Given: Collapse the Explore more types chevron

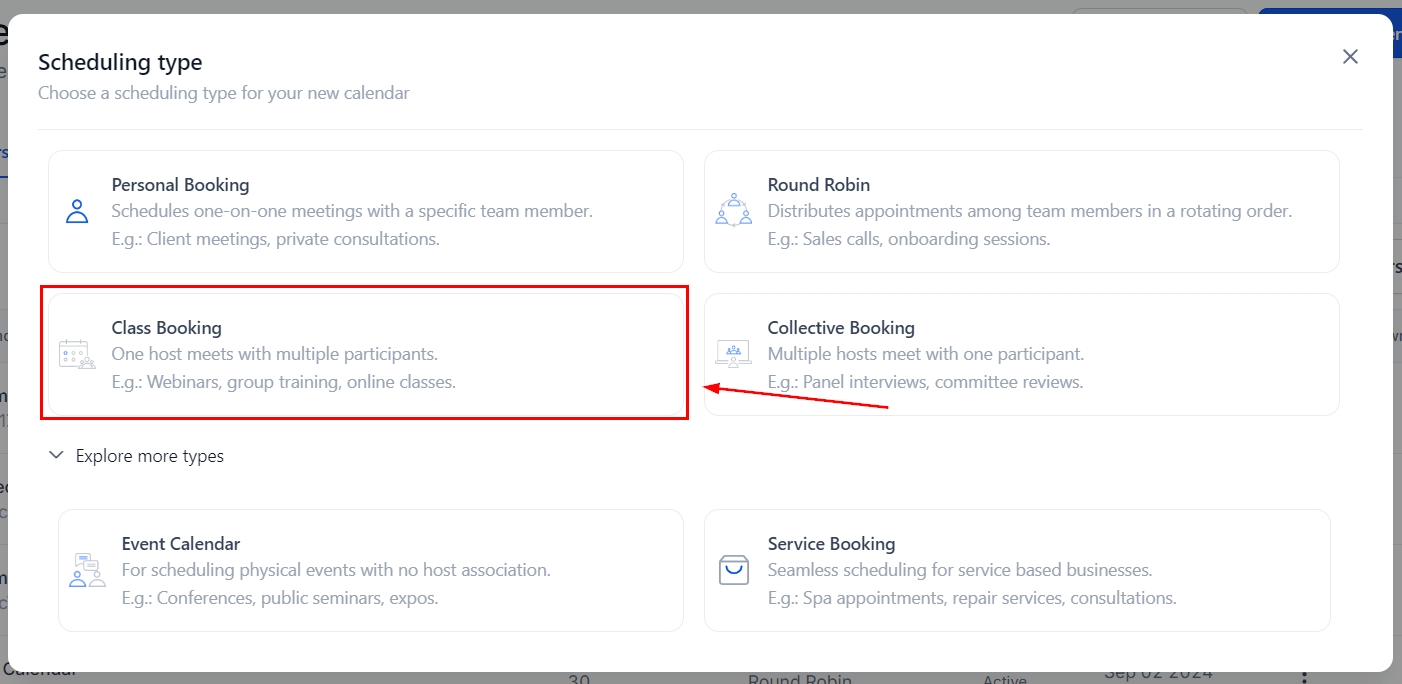Looking at the screenshot, I should coord(57,456).
